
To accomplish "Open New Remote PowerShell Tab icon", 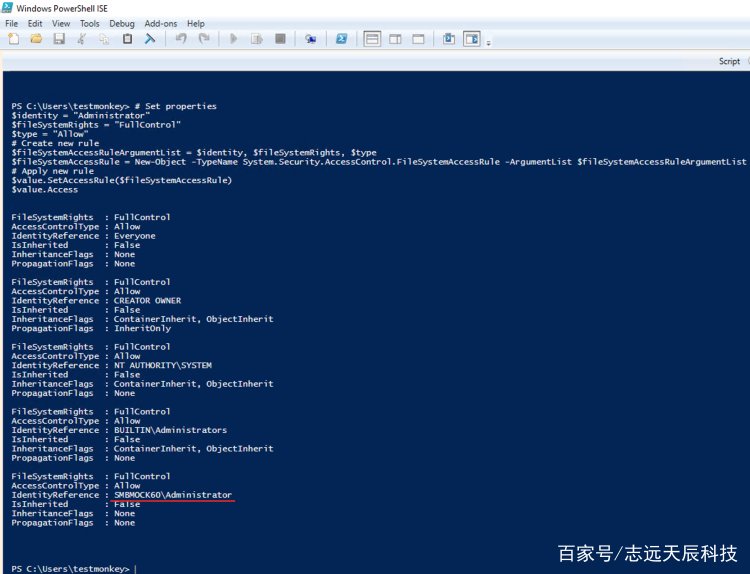I will pyautogui.click(x=311, y=39).
